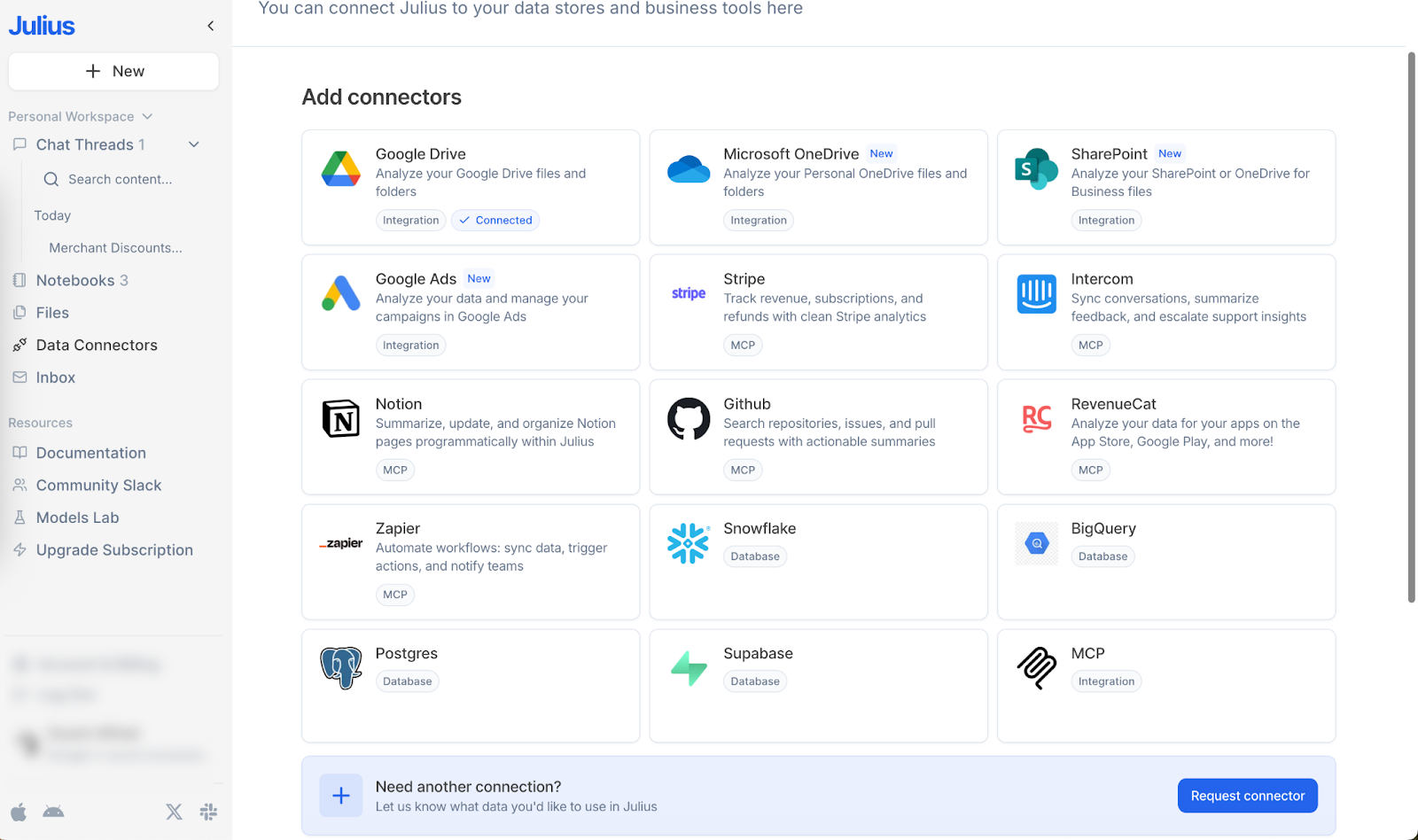Click the Notion card title
The height and width of the screenshot is (840, 1418).
coord(399,404)
